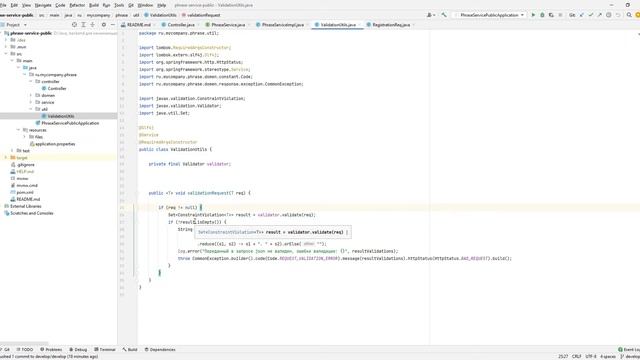Open the Help menu
The image size is (640, 360).
(x=162, y=5)
